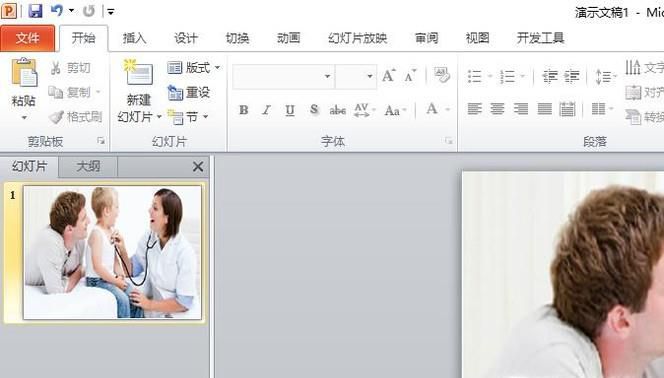This screenshot has width=664, height=378.
Task: Open the font name dropdown arrow
Action: click(x=327, y=77)
